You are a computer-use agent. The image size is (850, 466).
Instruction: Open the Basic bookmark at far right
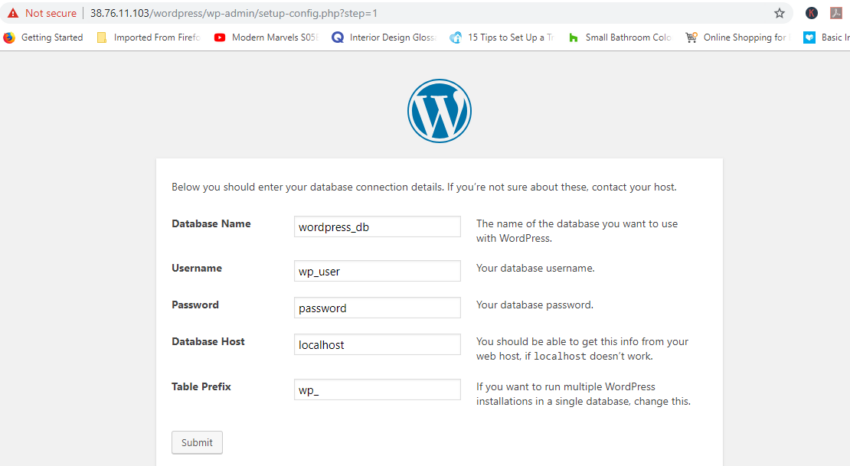tap(827, 37)
